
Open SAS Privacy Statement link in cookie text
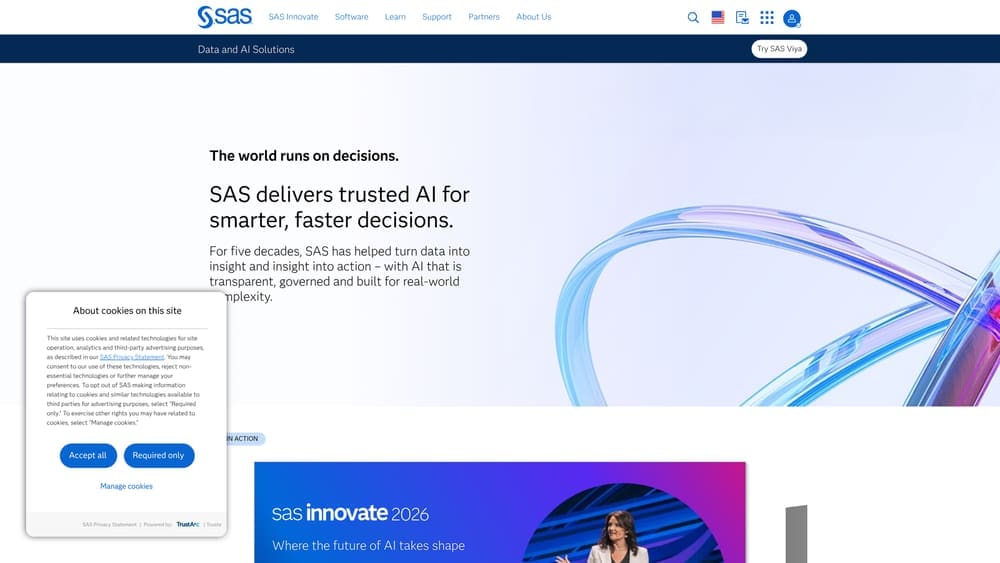click(132, 357)
